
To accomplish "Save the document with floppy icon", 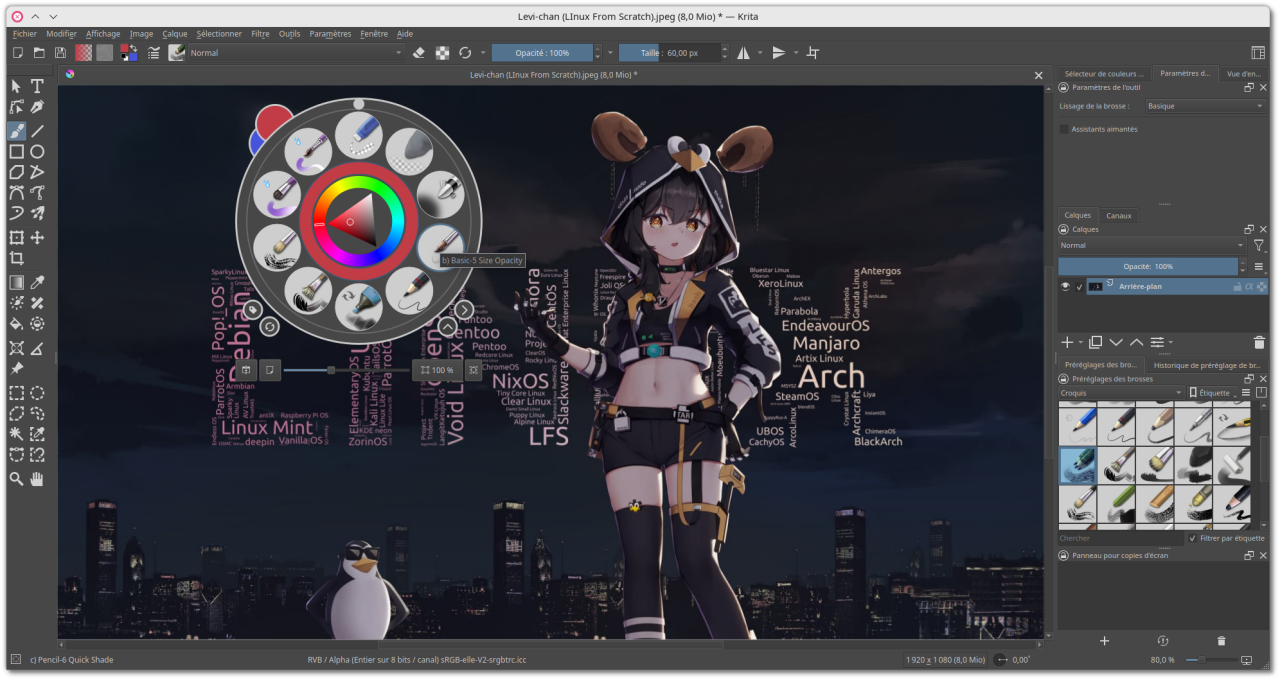I will [x=60, y=53].
